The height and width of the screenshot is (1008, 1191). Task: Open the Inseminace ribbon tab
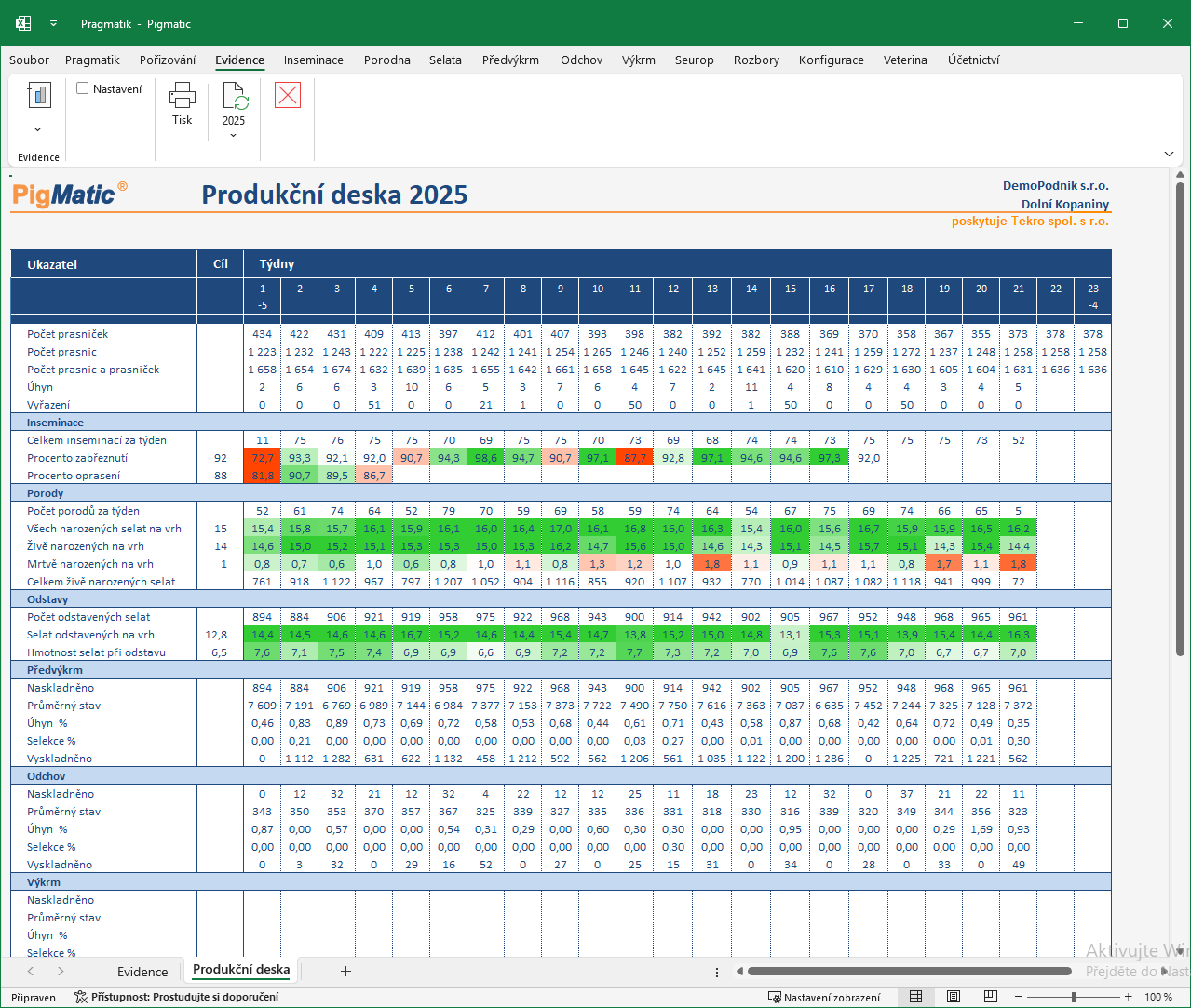314,60
